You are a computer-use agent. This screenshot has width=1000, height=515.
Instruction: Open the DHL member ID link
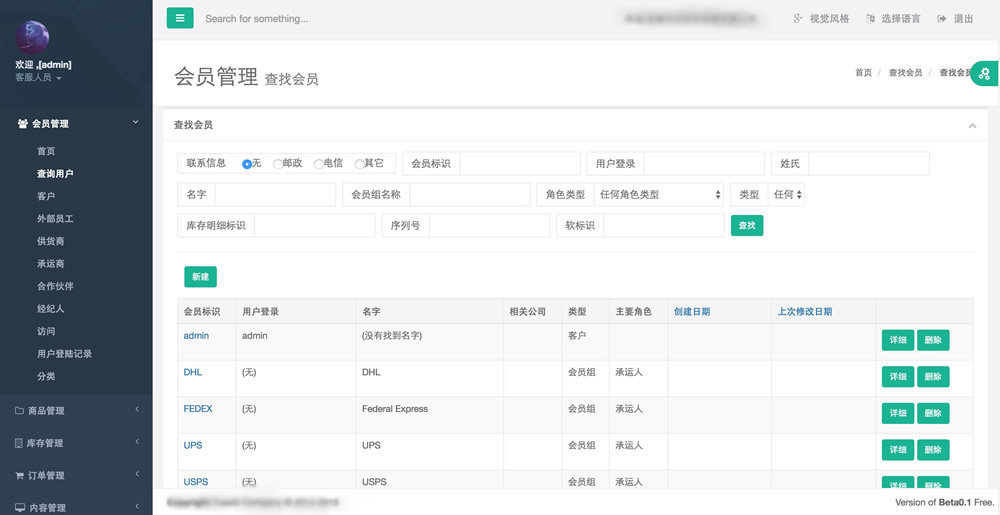pyautogui.click(x=193, y=372)
